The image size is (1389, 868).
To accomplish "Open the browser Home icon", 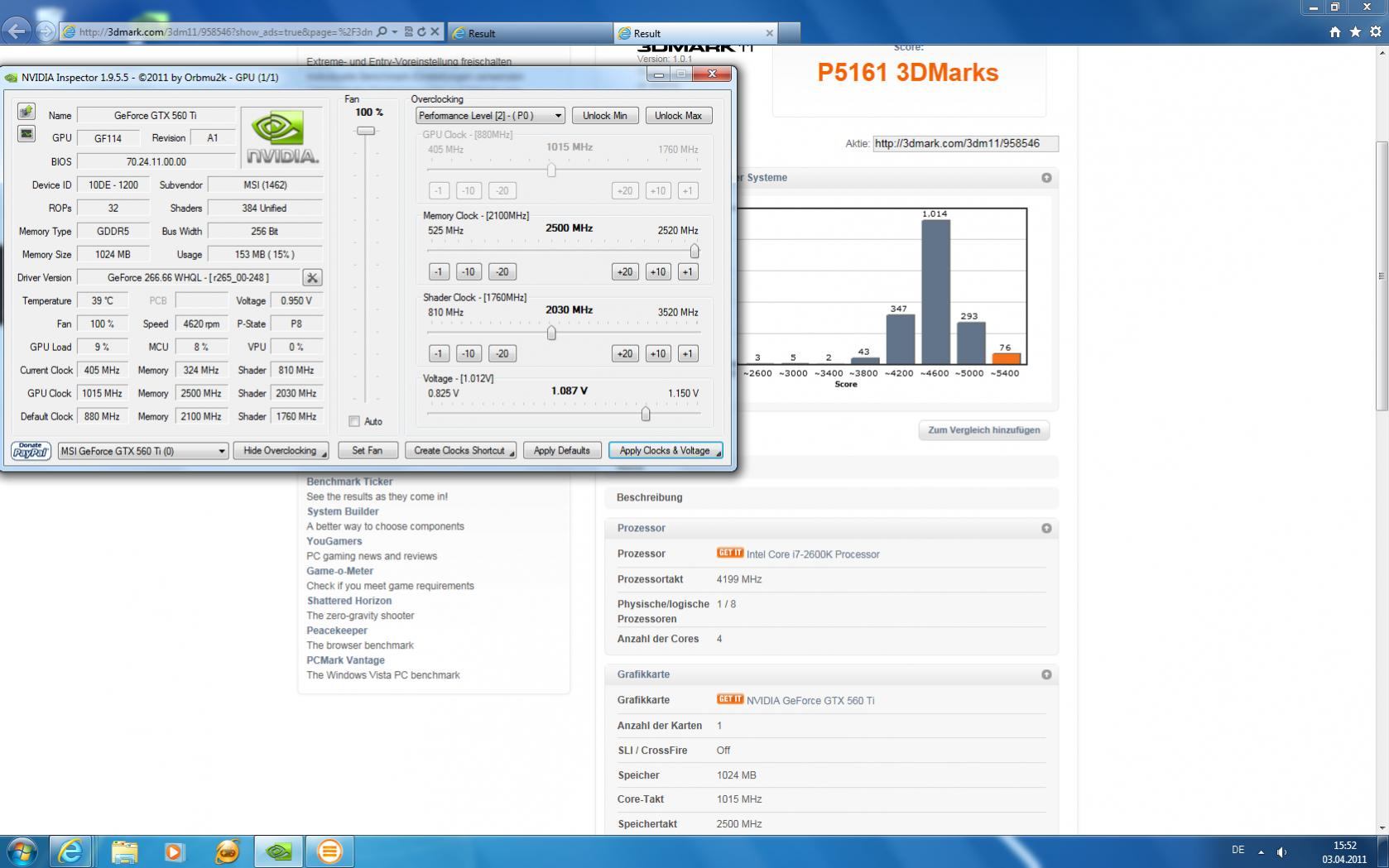I will pyautogui.click(x=1334, y=32).
